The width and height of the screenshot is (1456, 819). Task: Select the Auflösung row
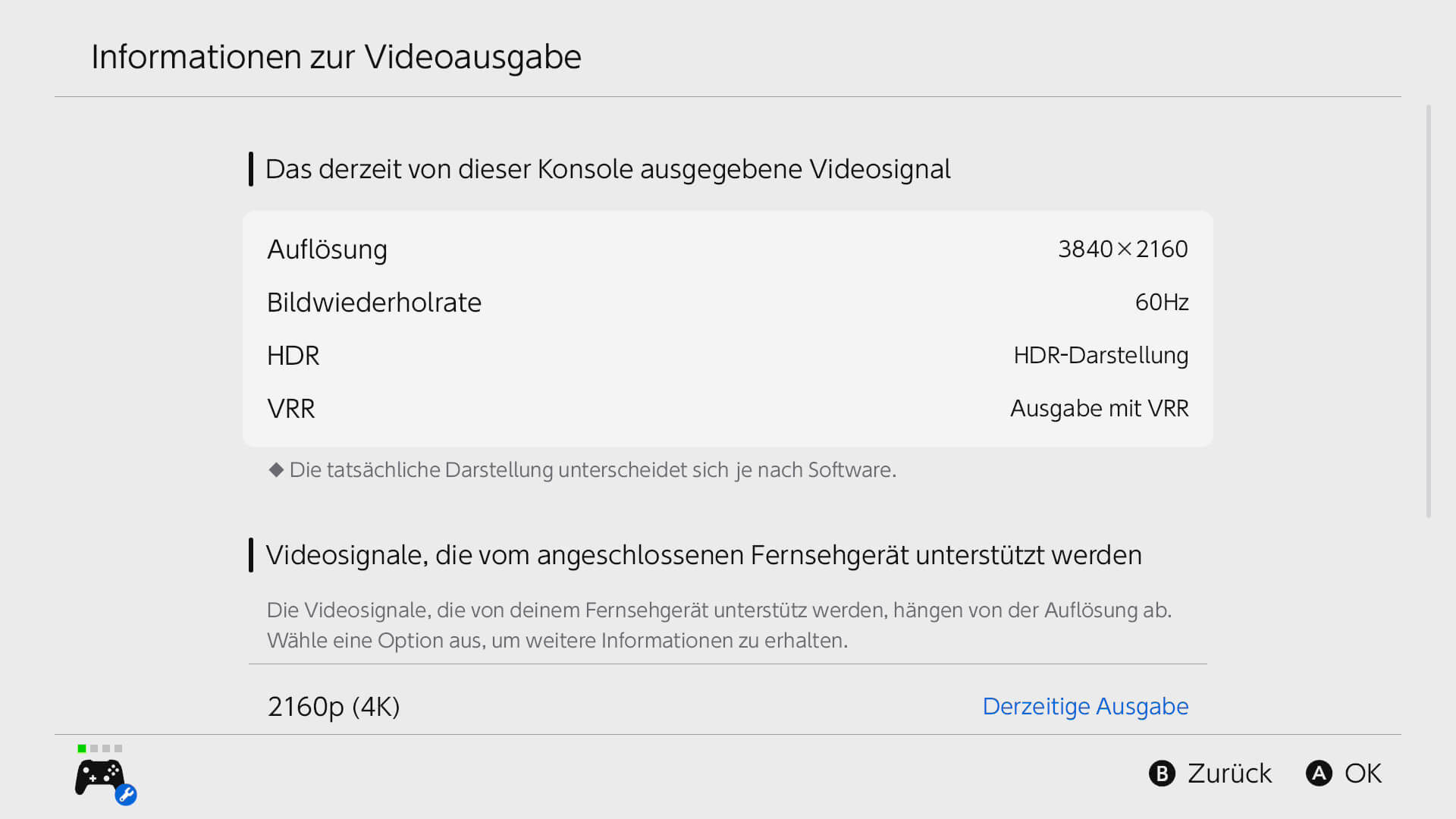click(728, 249)
